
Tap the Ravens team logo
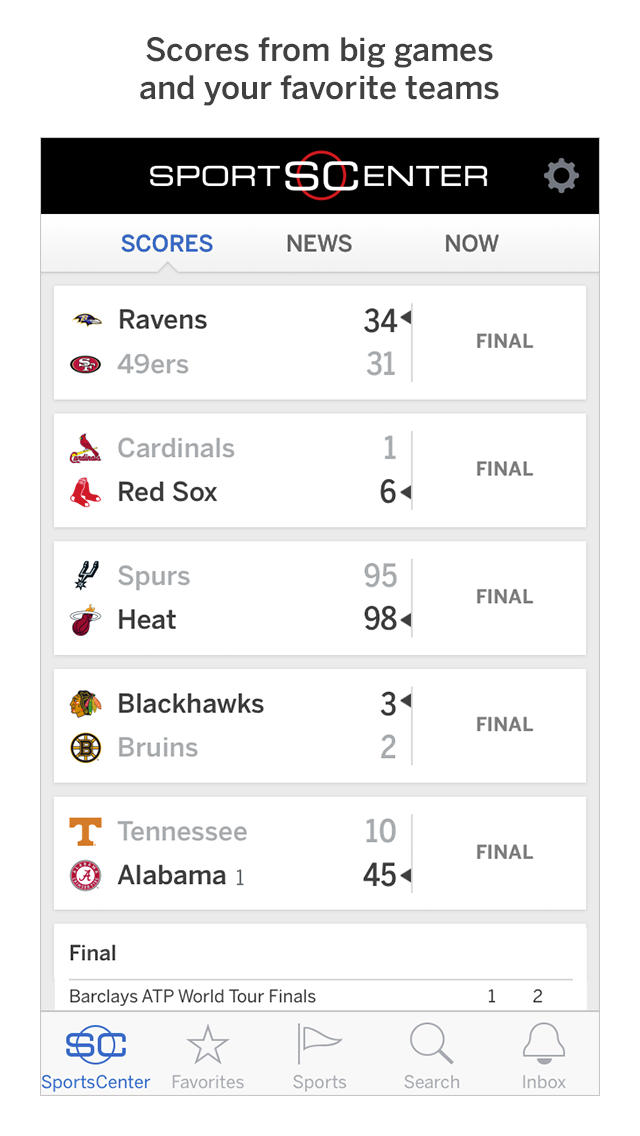tap(87, 320)
